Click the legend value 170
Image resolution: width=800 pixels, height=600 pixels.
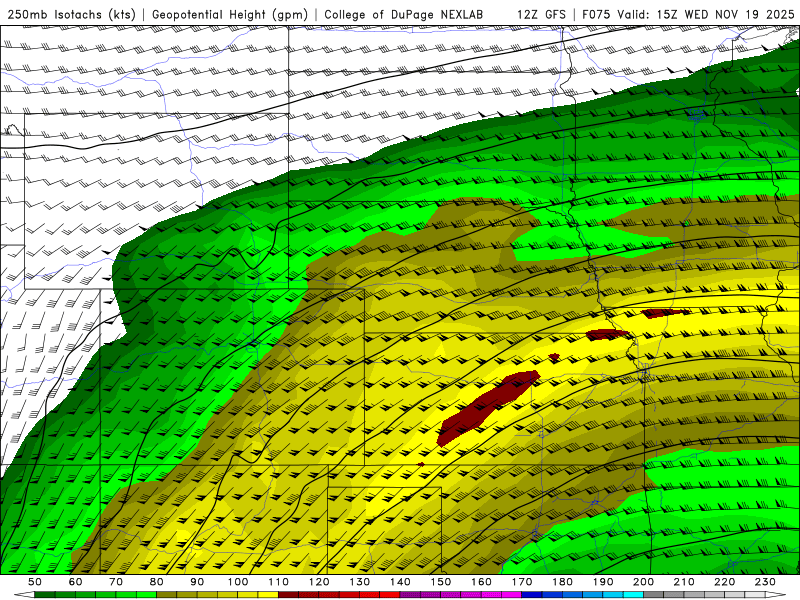(x=522, y=582)
